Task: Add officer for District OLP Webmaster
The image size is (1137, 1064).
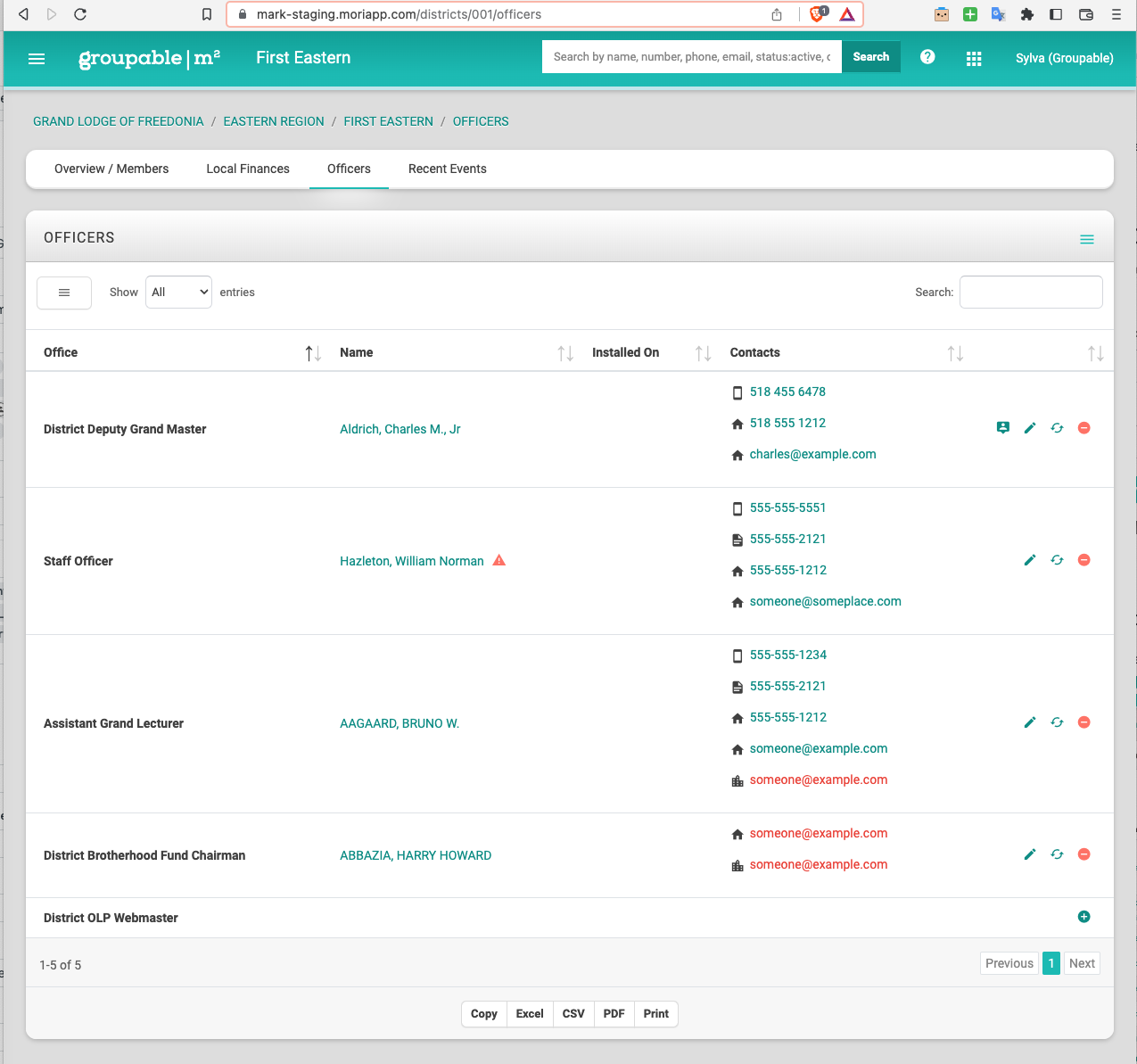Action: tap(1084, 917)
